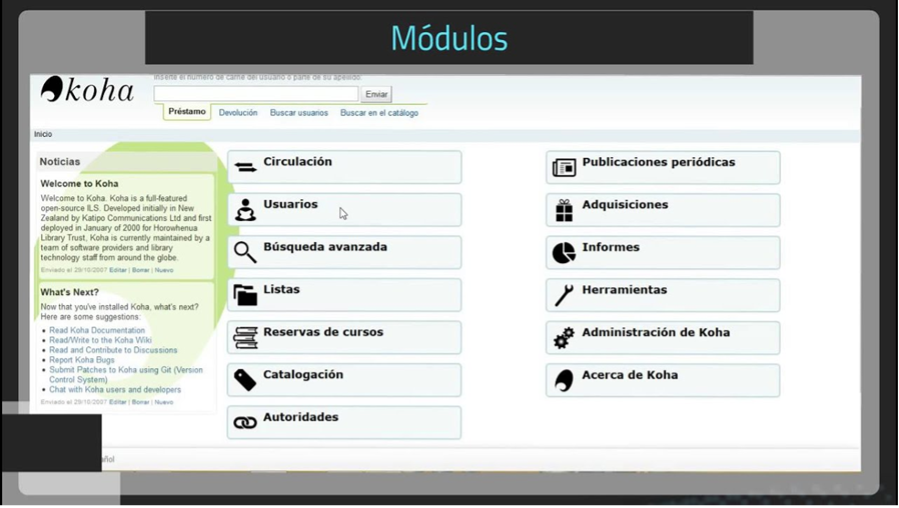Click the Inicio breadcrumb link
The height and width of the screenshot is (508, 899).
click(43, 134)
